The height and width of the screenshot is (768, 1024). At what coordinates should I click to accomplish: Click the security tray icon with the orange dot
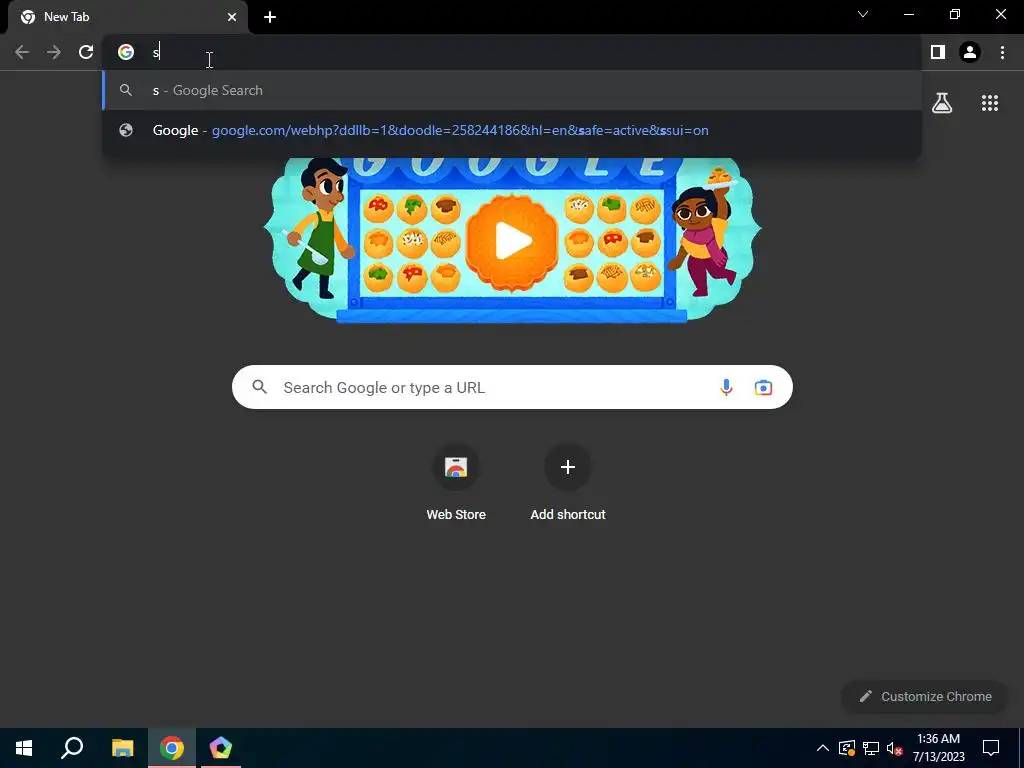coord(846,748)
